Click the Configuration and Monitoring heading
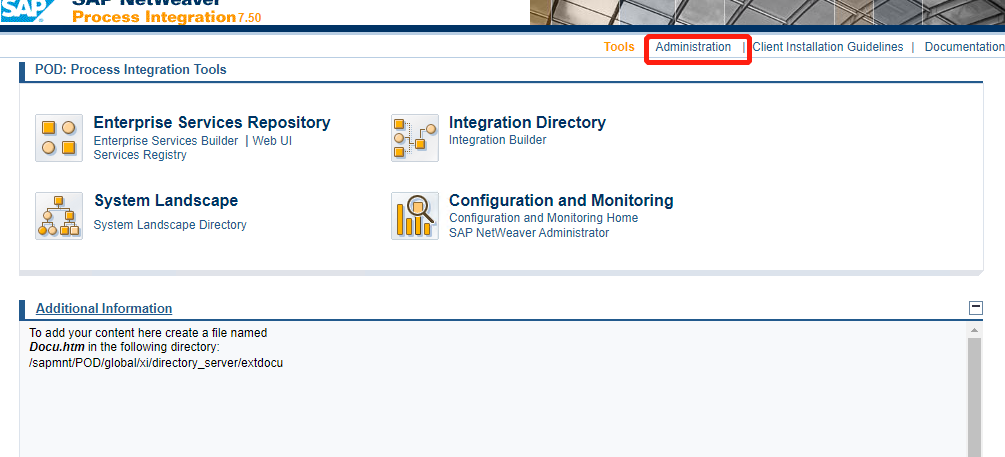Screen dimensions: 1005x457 (x=561, y=201)
